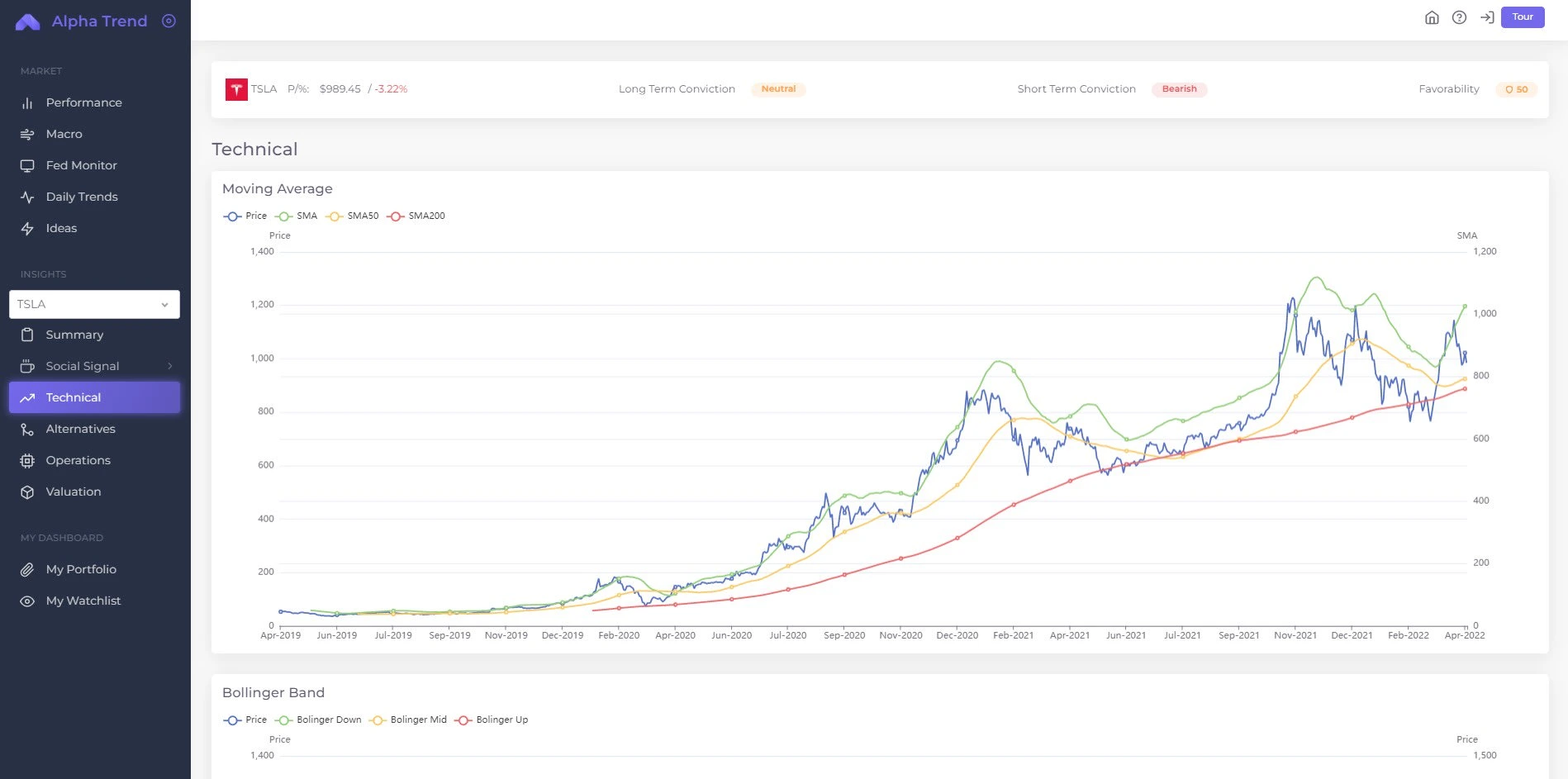Click the TSLA ticker label in header
This screenshot has width=1568, height=779.
(264, 89)
